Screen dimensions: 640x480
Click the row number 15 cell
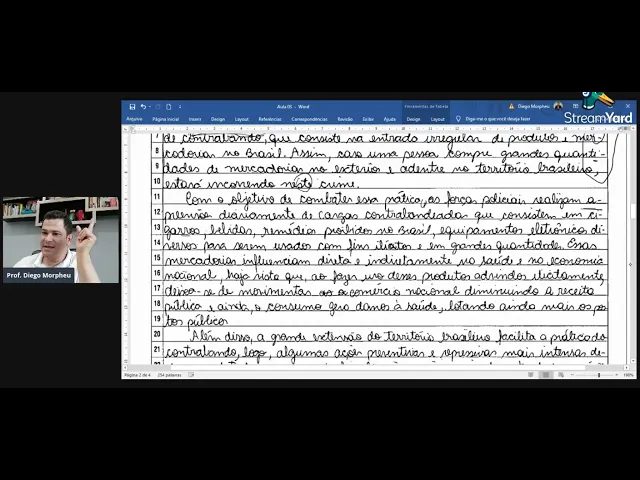(x=157, y=258)
